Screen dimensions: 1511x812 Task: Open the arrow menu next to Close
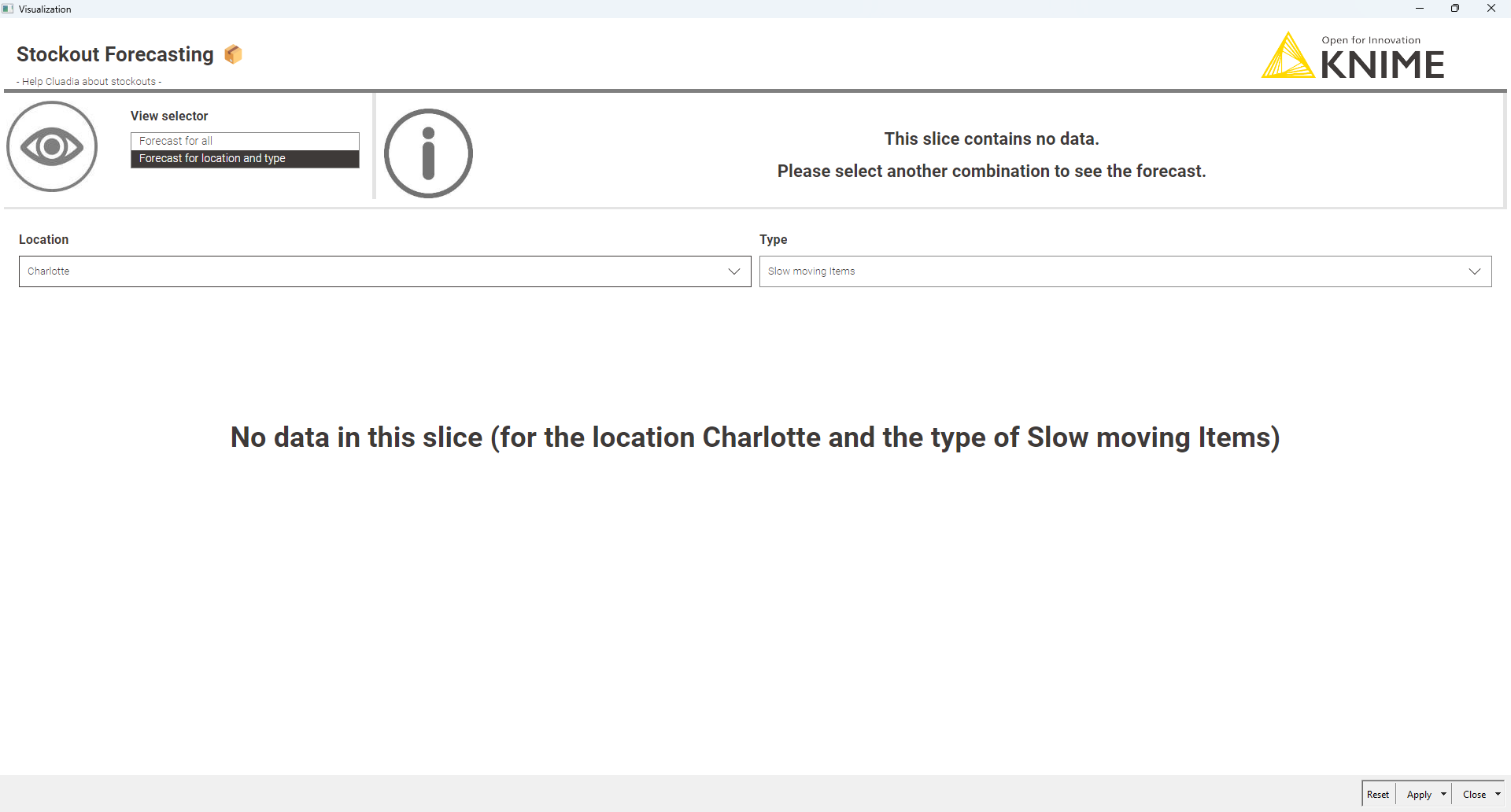tap(1498, 795)
